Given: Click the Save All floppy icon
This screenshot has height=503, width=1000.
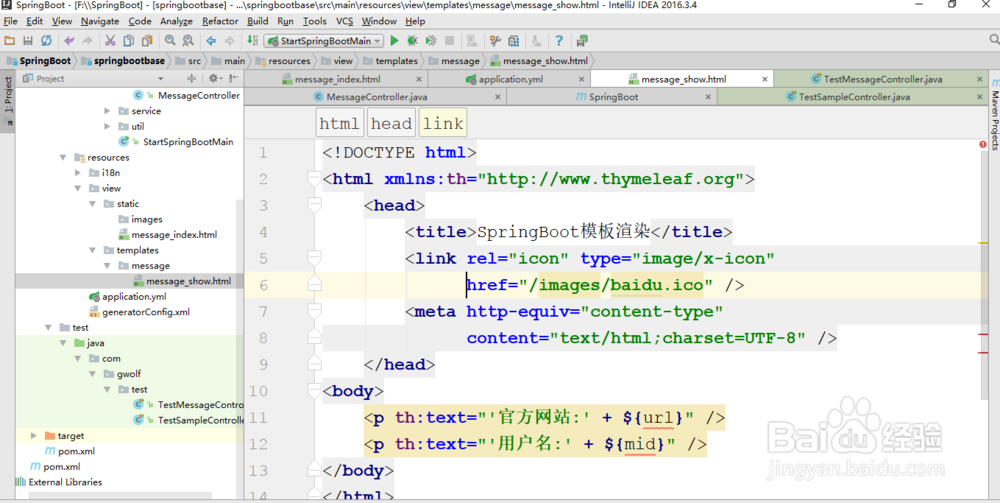Looking at the screenshot, I should [x=27, y=41].
